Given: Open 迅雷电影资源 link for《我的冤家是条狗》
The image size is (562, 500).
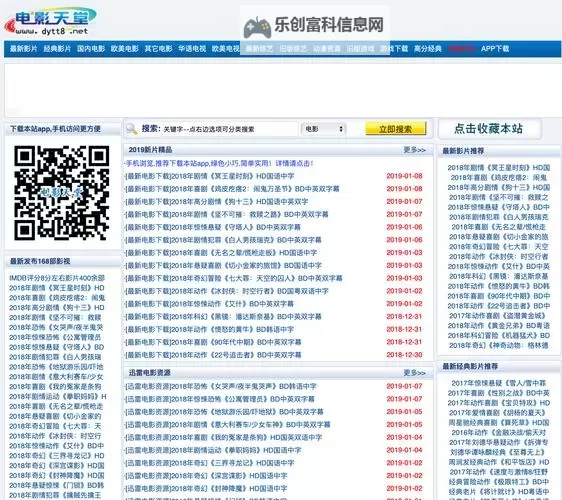Looking at the screenshot, I should 224,437.
